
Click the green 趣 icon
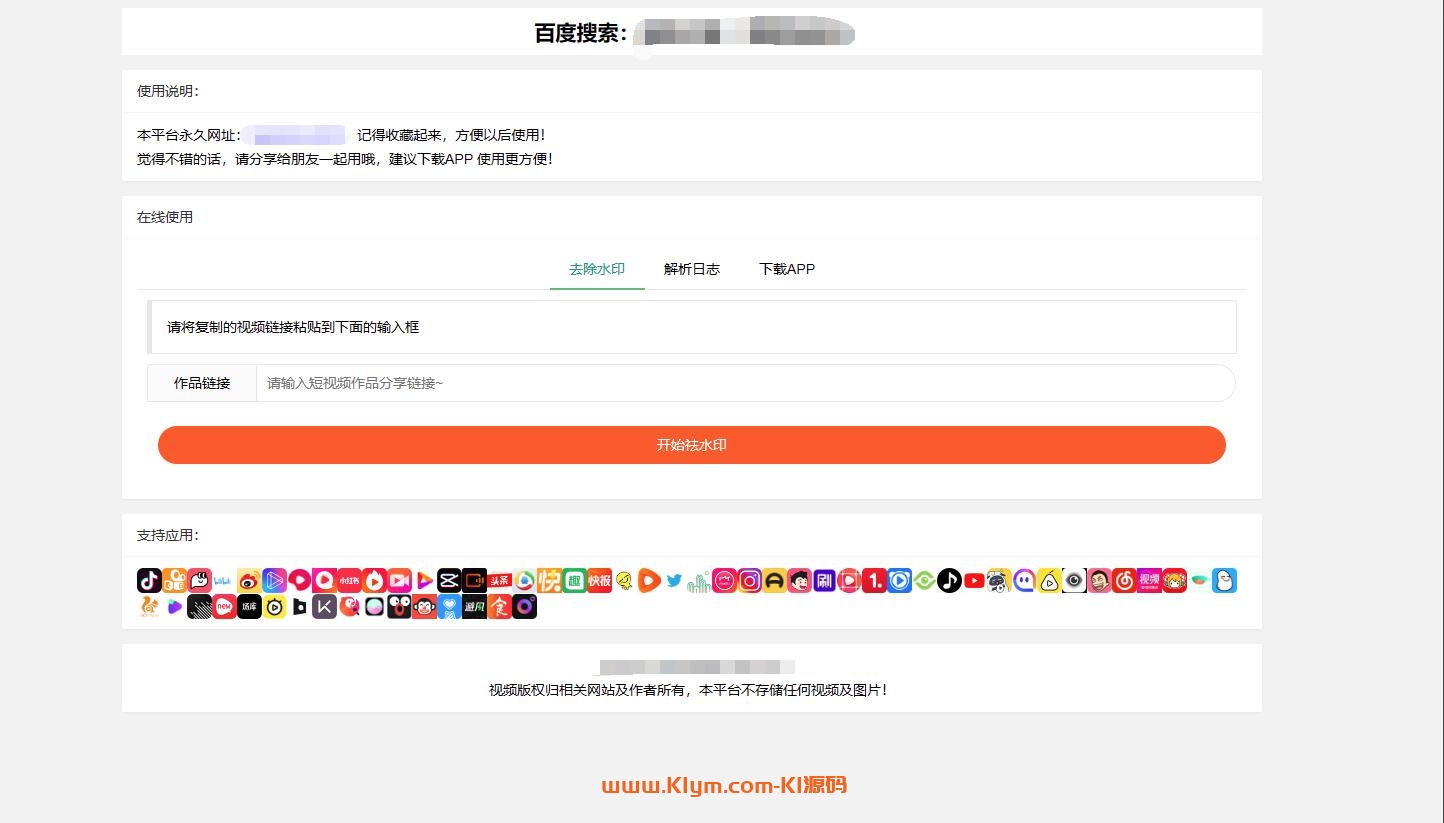point(574,581)
